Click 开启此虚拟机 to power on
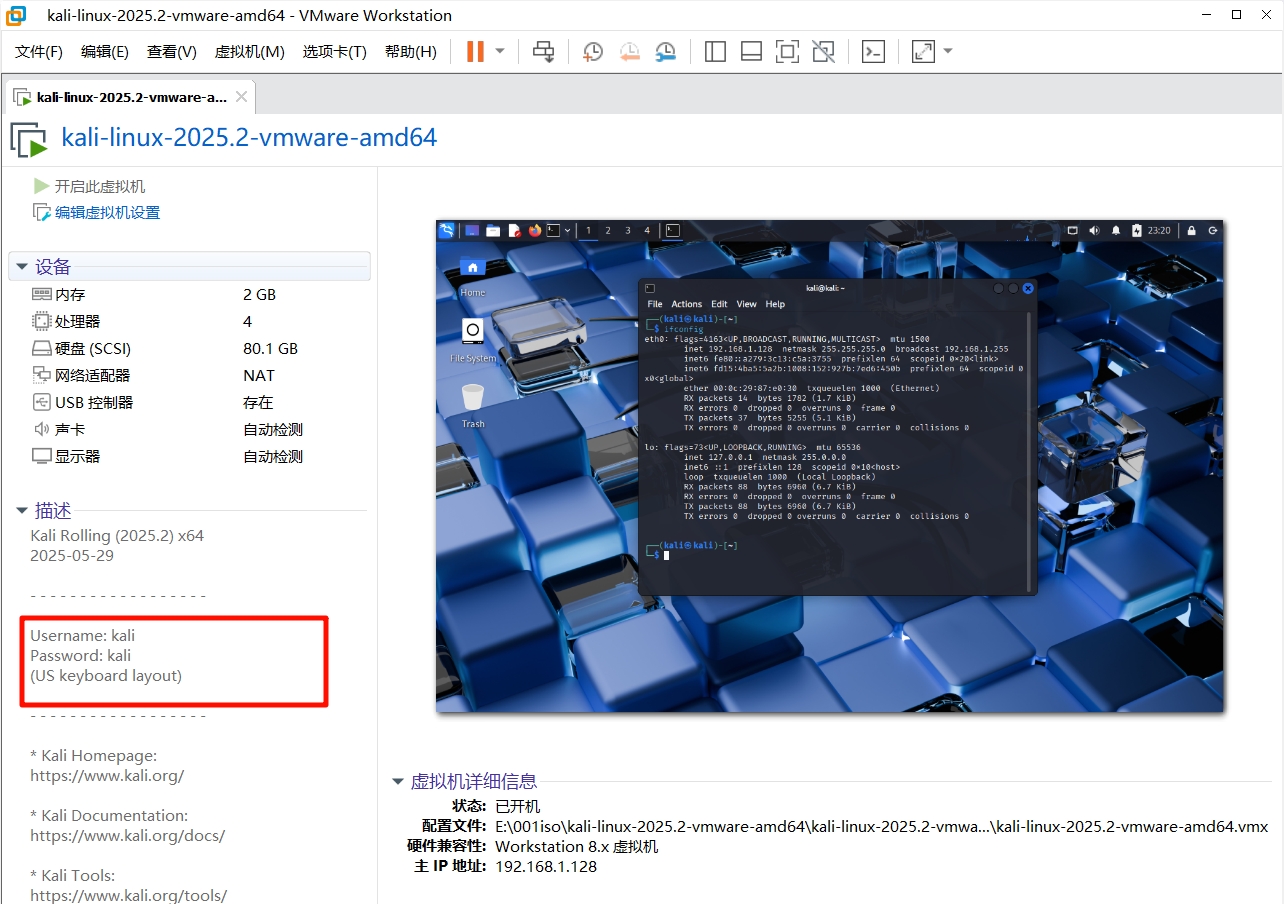Screen dimensions: 1284x904 tap(89, 186)
